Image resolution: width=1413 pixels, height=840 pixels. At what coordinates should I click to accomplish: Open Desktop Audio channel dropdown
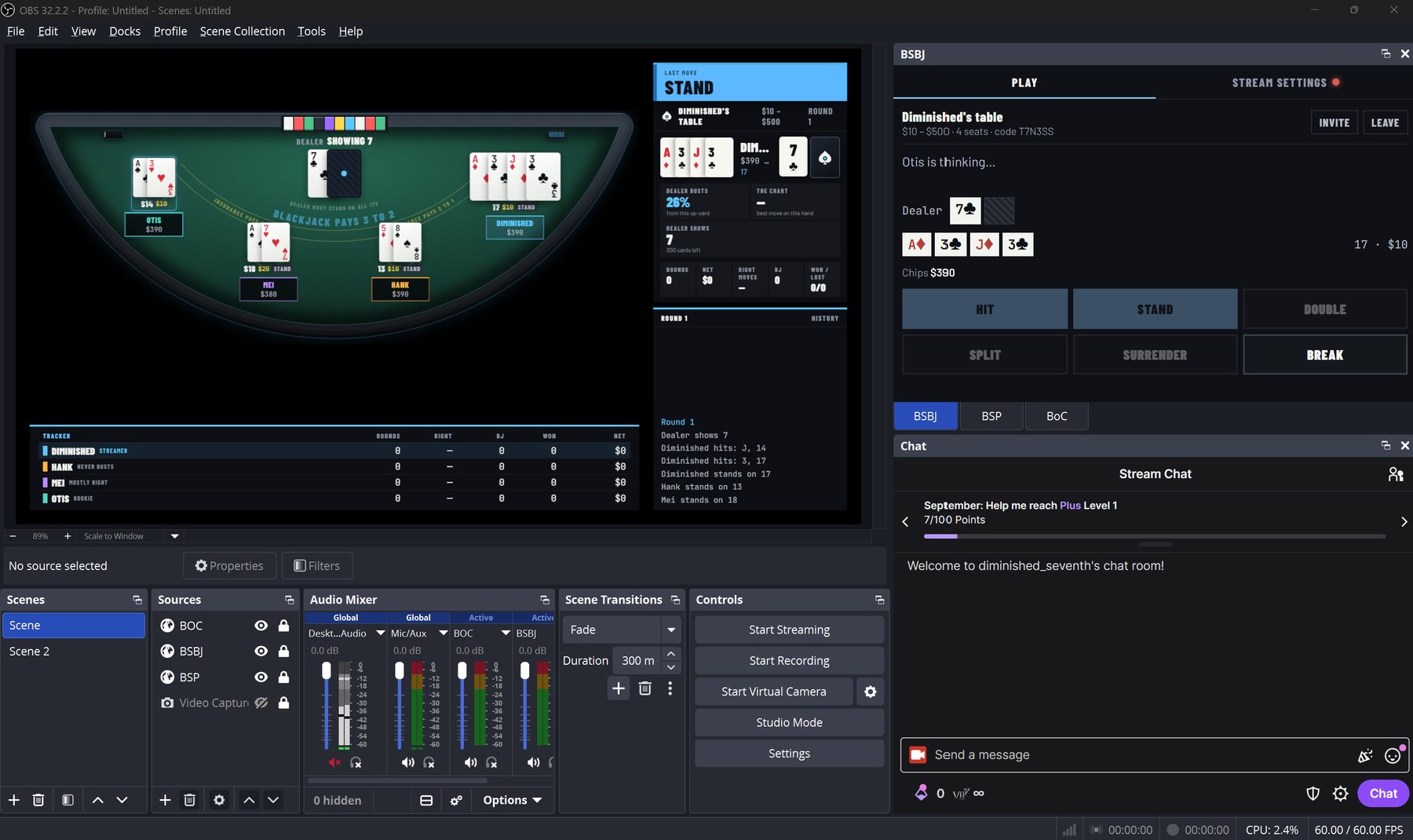click(381, 633)
